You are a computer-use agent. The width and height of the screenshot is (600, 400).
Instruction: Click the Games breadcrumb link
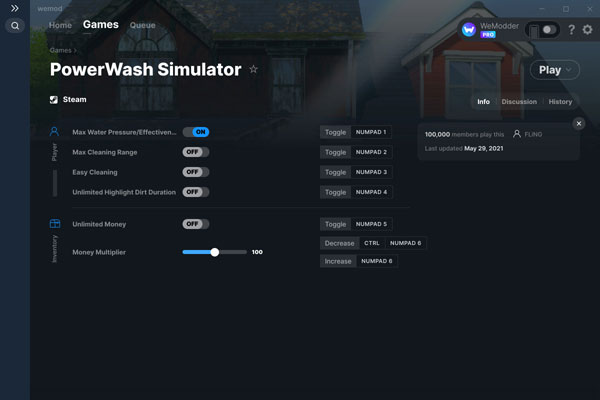pos(60,51)
